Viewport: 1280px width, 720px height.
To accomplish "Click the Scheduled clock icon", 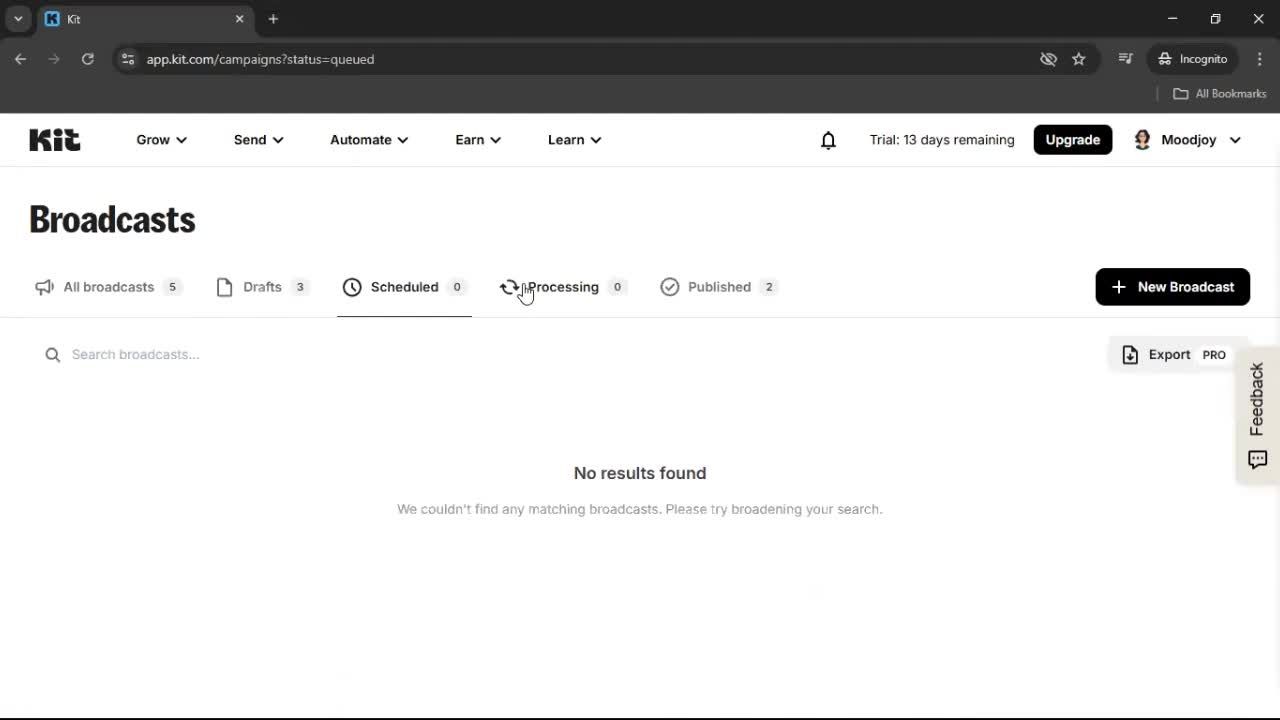I will [x=352, y=287].
